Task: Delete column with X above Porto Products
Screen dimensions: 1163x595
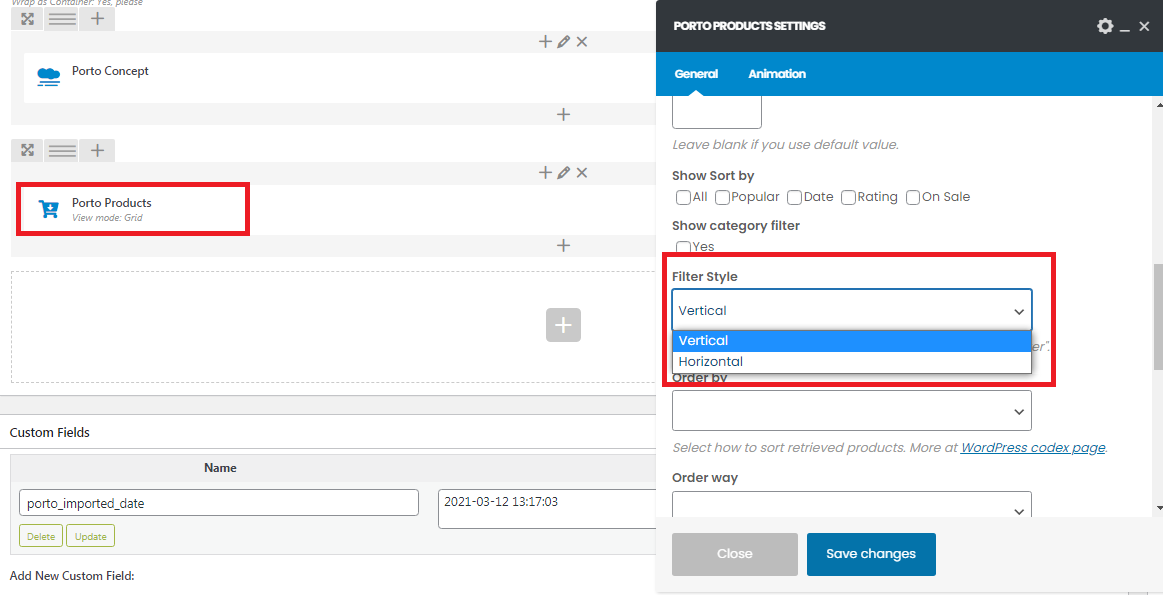Action: tap(582, 173)
